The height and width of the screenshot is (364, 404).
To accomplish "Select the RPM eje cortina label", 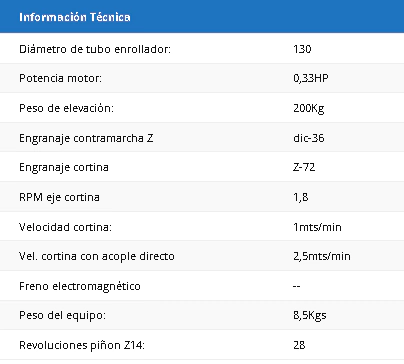I will coord(59,197).
